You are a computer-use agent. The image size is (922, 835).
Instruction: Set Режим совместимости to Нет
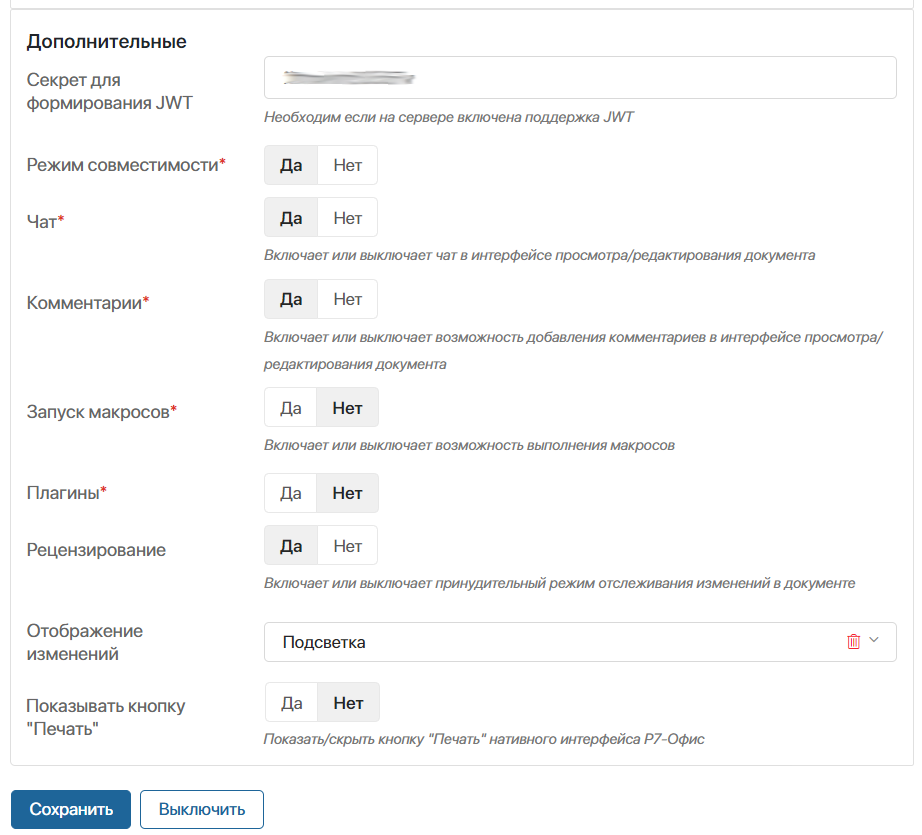348,165
